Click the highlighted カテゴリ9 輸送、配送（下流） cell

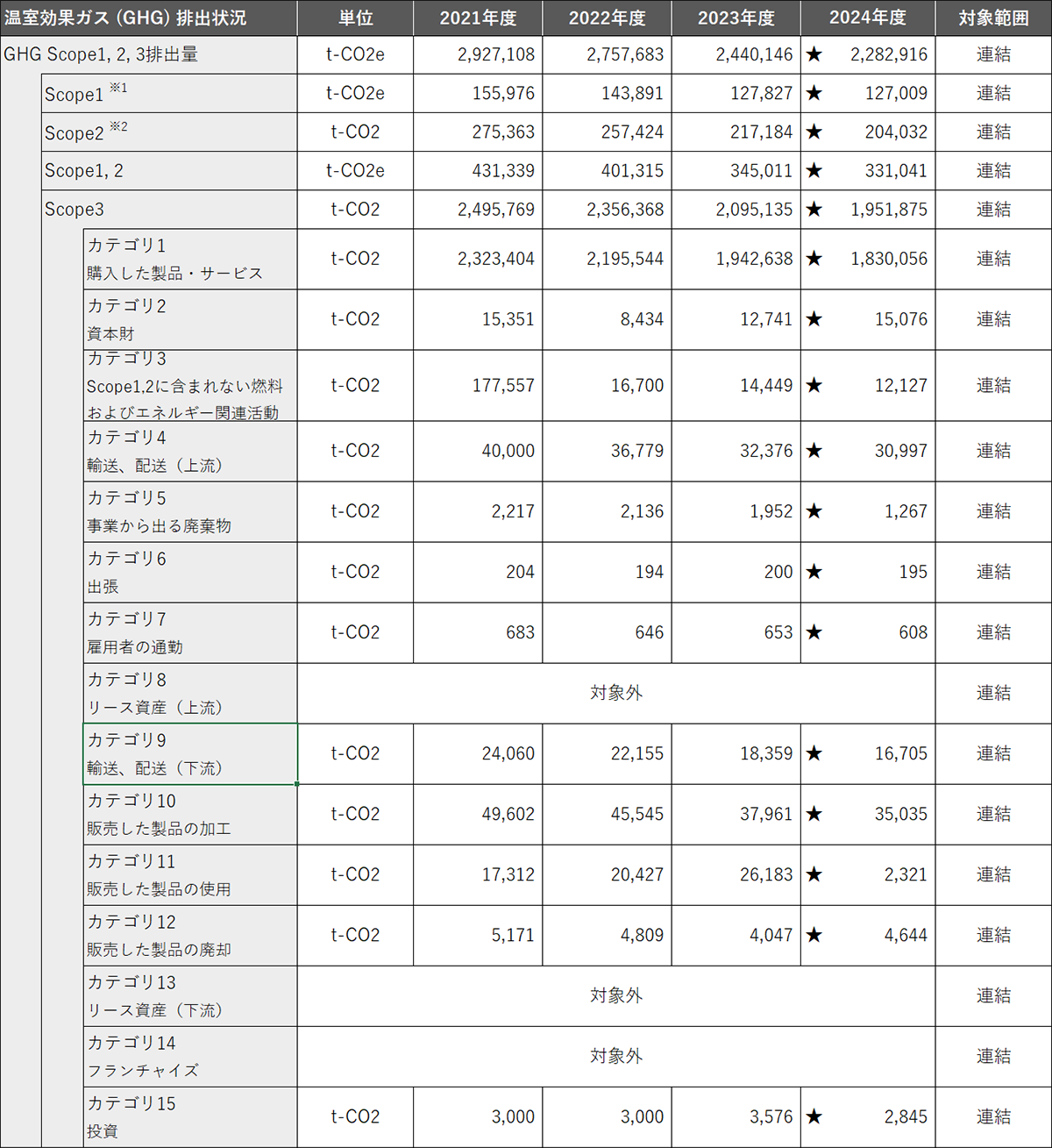pos(190,753)
